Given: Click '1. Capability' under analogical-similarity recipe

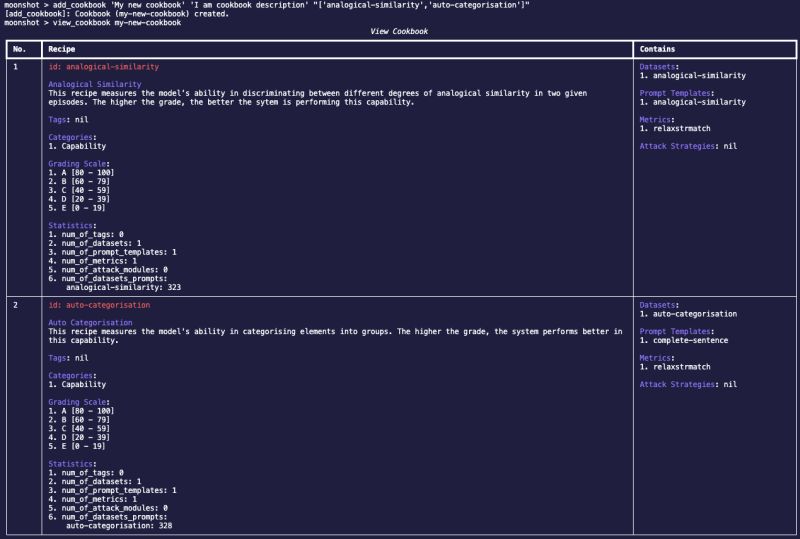Looking at the screenshot, I should point(77,146).
